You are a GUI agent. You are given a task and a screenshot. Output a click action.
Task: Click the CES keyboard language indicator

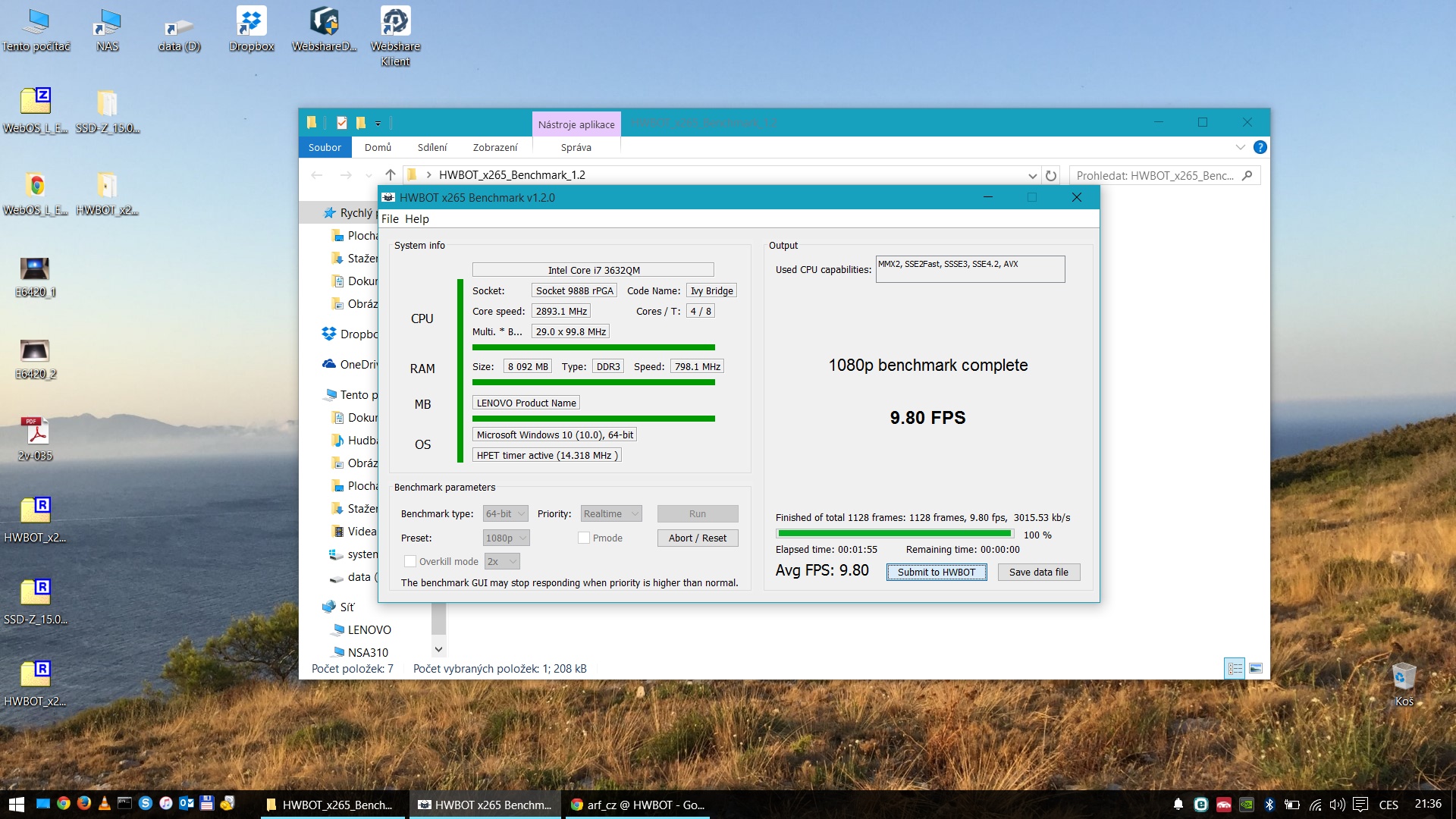[1389, 805]
